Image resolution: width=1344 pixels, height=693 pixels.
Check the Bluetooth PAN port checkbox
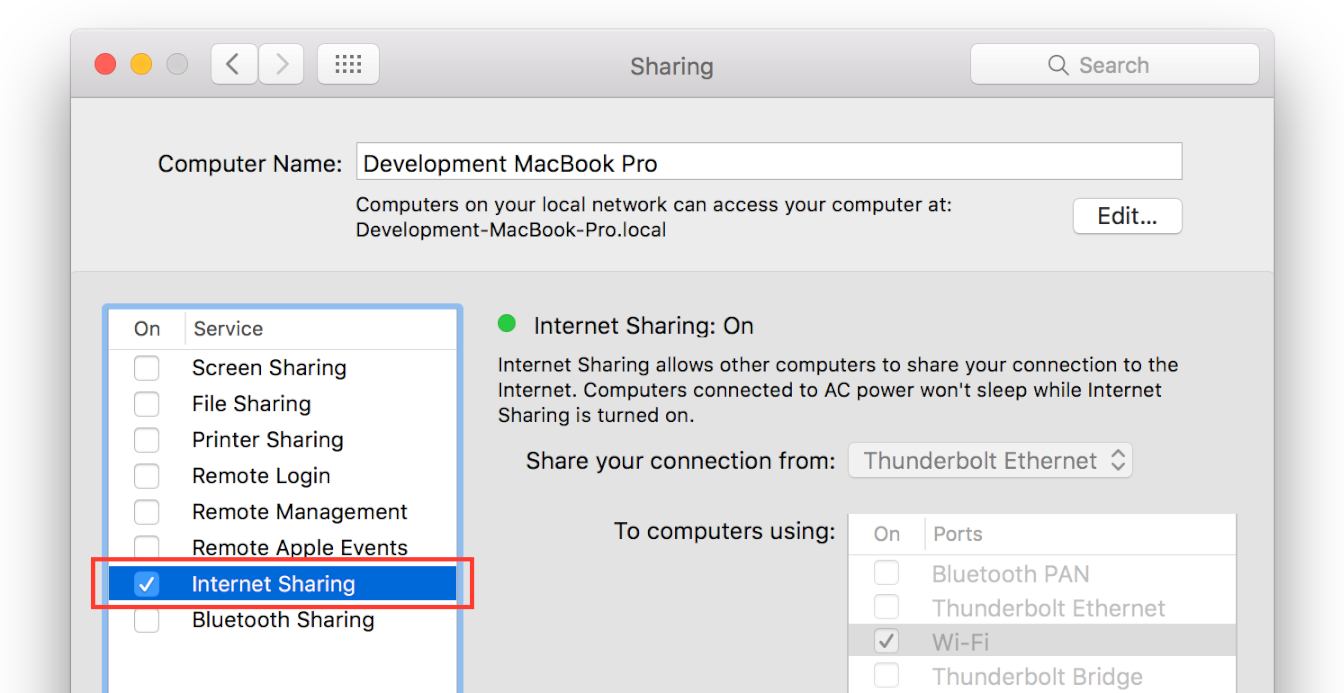[886, 573]
